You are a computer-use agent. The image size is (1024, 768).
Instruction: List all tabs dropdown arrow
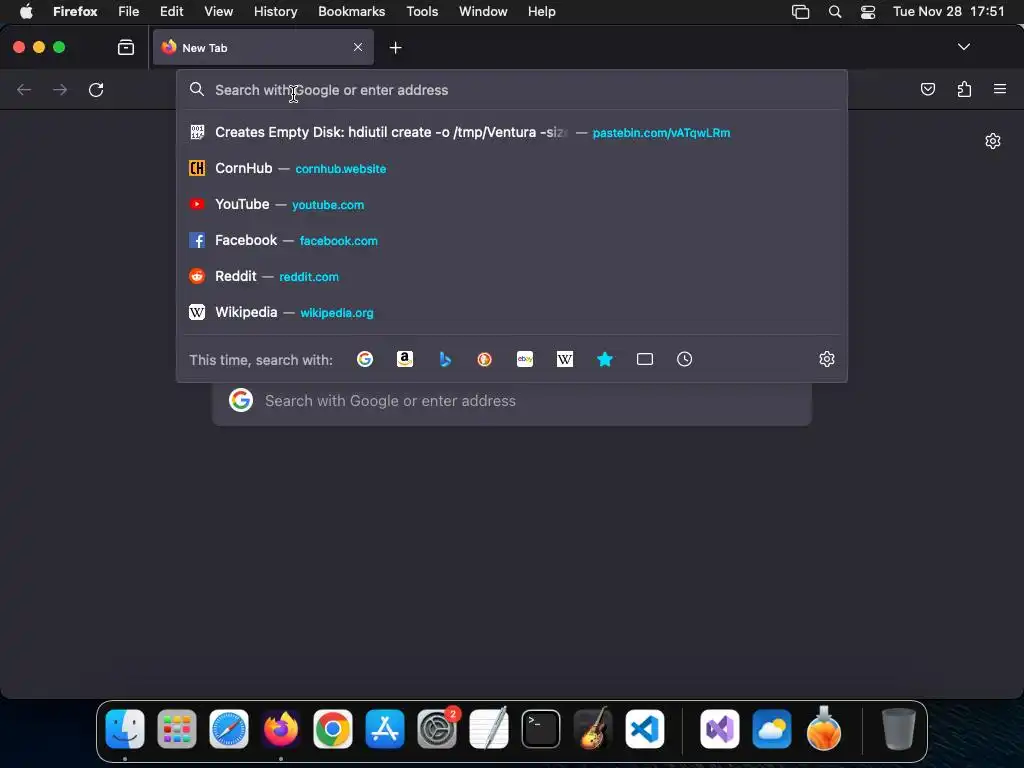[963, 47]
